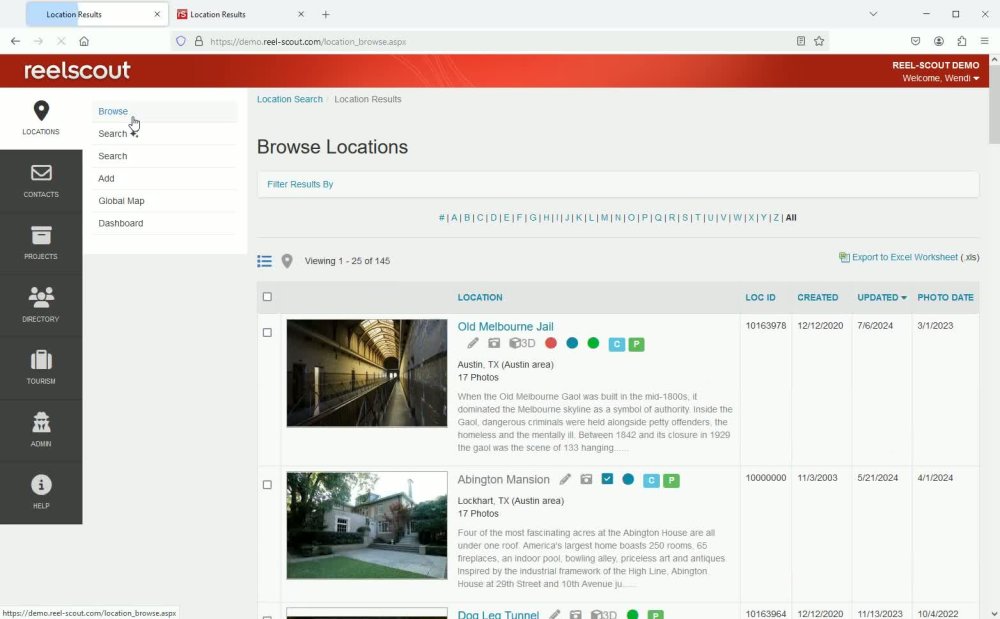
Task: Switch to map view pin icon
Action: point(287,261)
